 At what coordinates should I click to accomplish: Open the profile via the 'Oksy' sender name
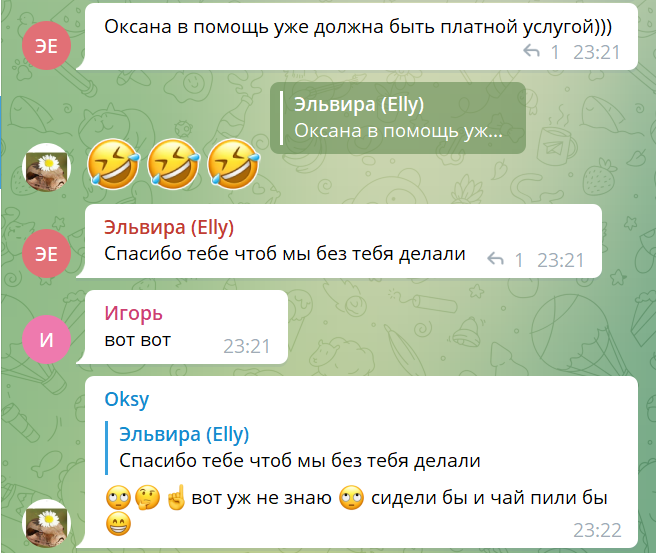[127, 399]
